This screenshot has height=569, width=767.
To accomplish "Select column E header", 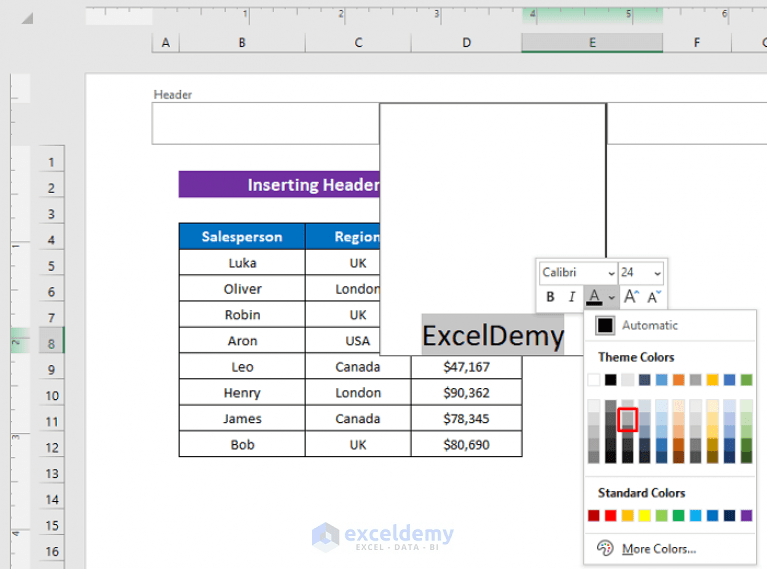I will [x=592, y=43].
